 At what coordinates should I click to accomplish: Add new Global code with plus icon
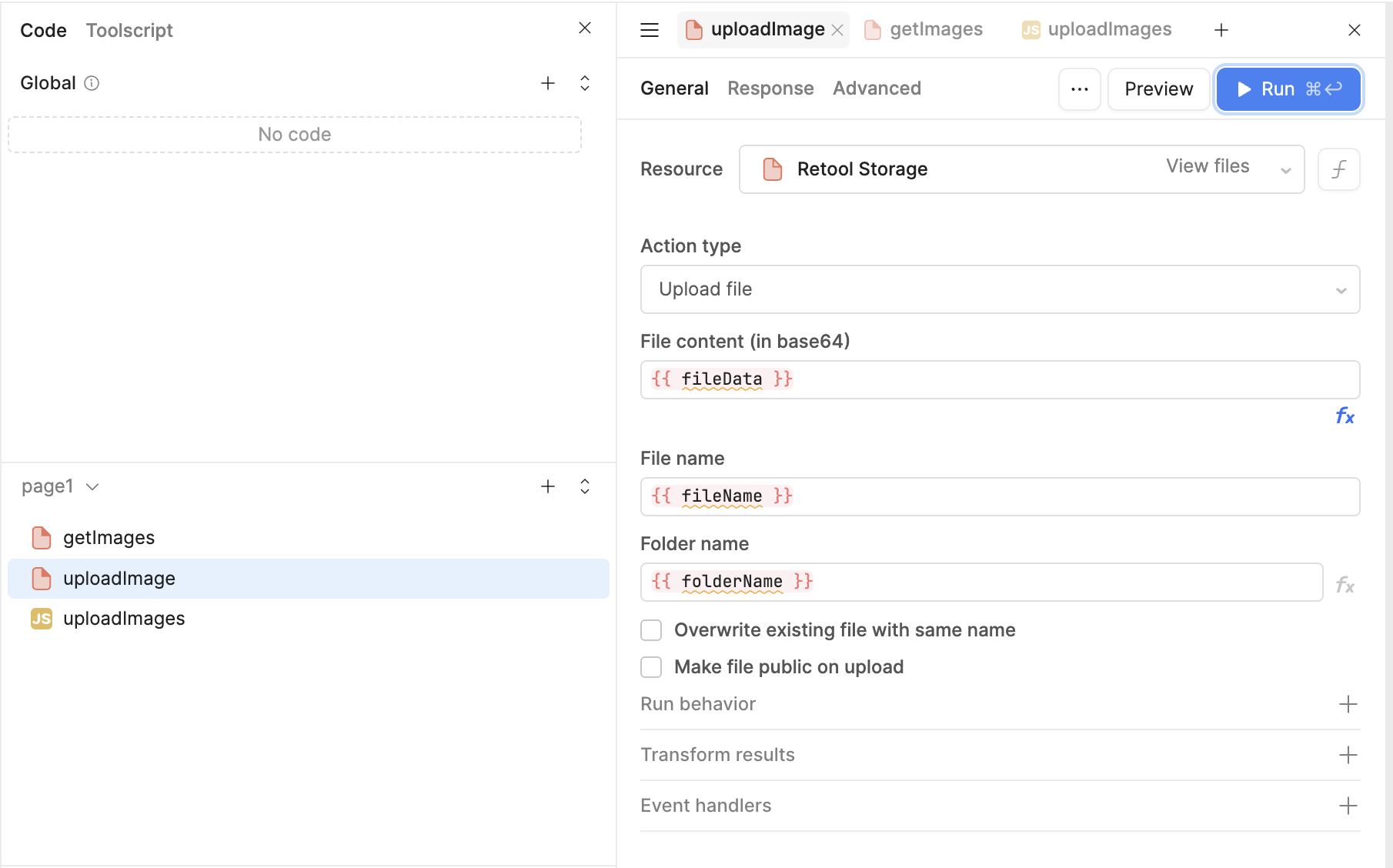pyautogui.click(x=547, y=83)
